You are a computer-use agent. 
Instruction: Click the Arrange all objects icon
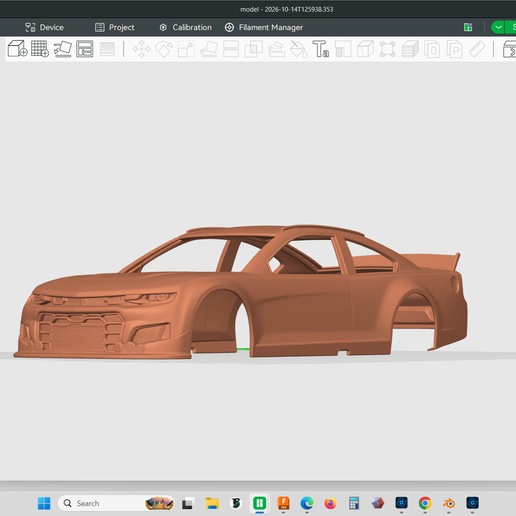(x=85, y=49)
